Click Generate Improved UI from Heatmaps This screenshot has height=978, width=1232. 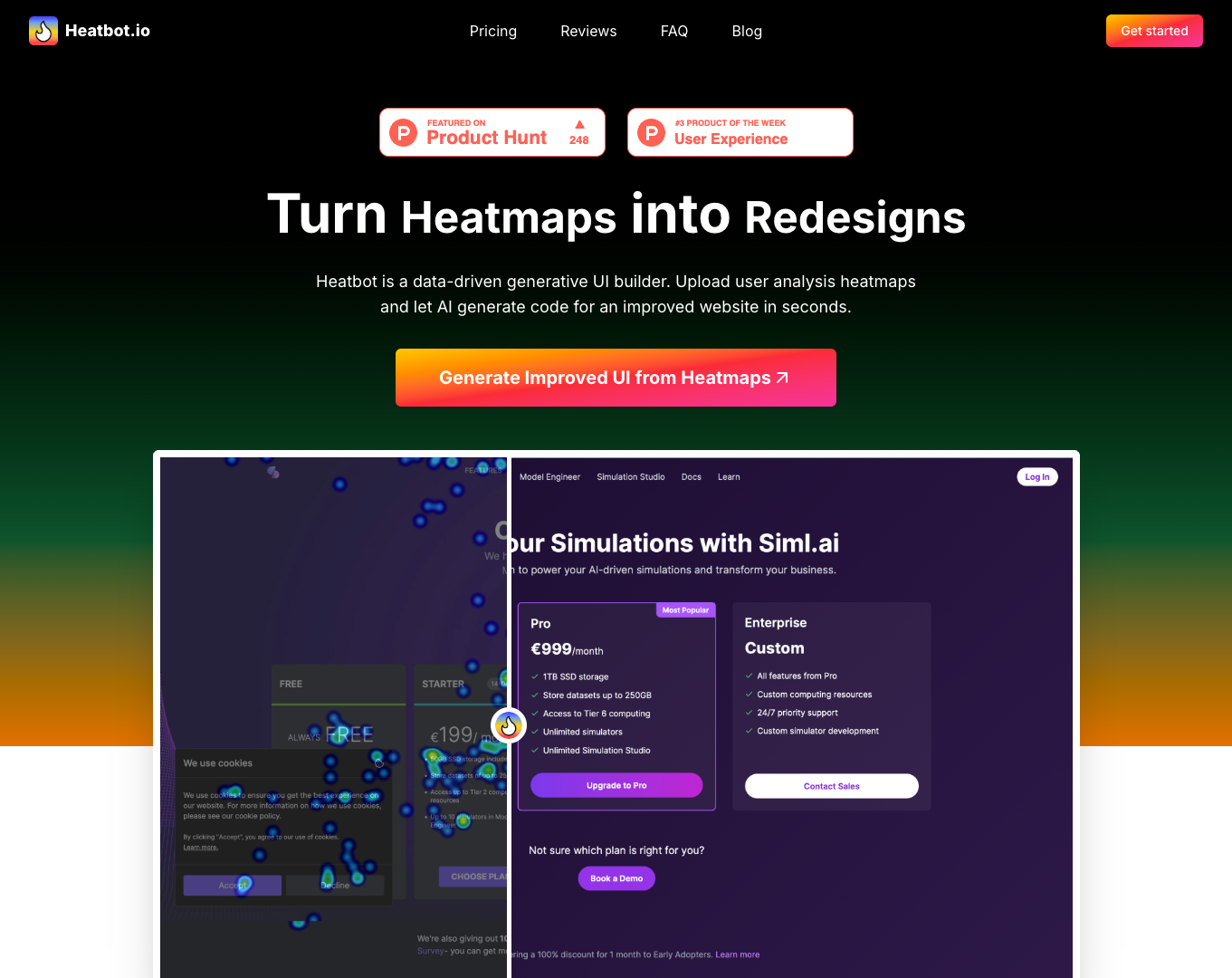pos(616,377)
